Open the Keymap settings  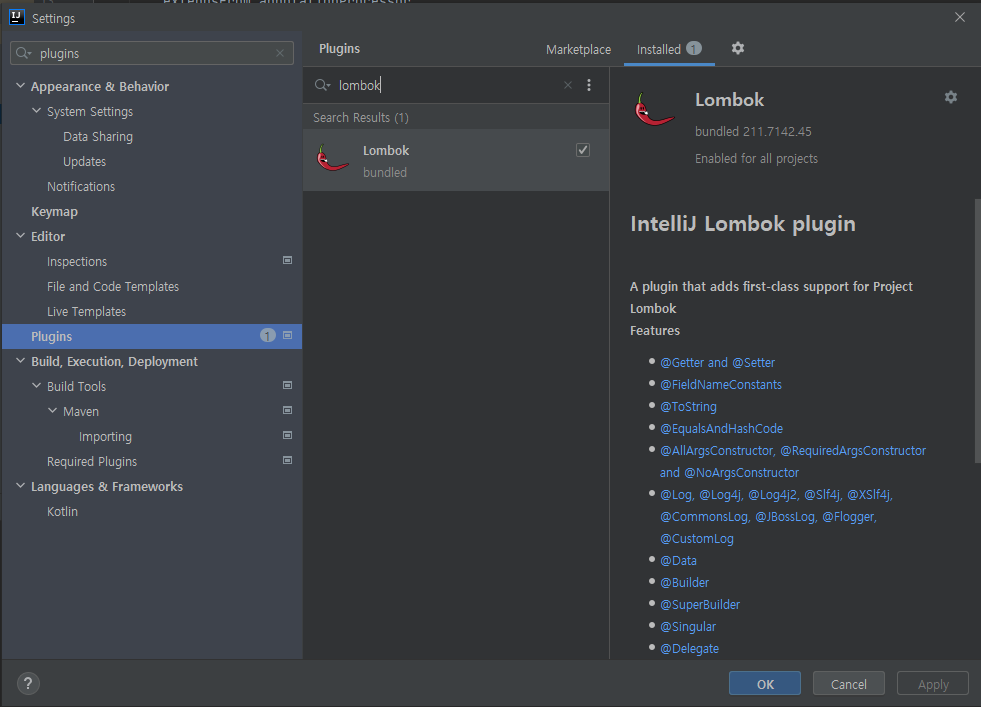click(54, 211)
